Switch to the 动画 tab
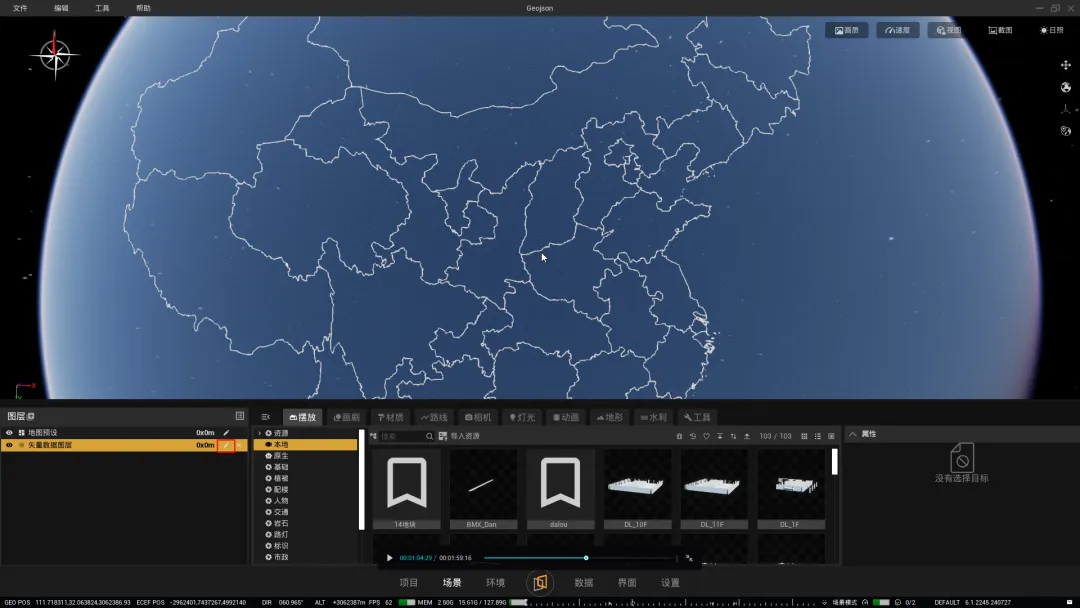Screen dimensions: 1080x608 click(x=565, y=417)
